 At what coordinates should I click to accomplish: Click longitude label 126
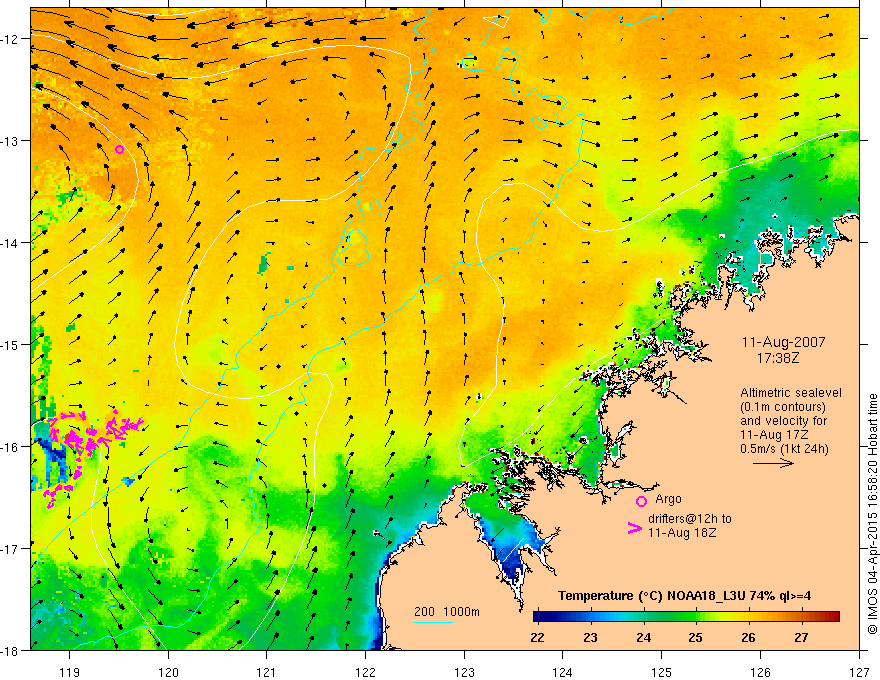[x=760, y=672]
